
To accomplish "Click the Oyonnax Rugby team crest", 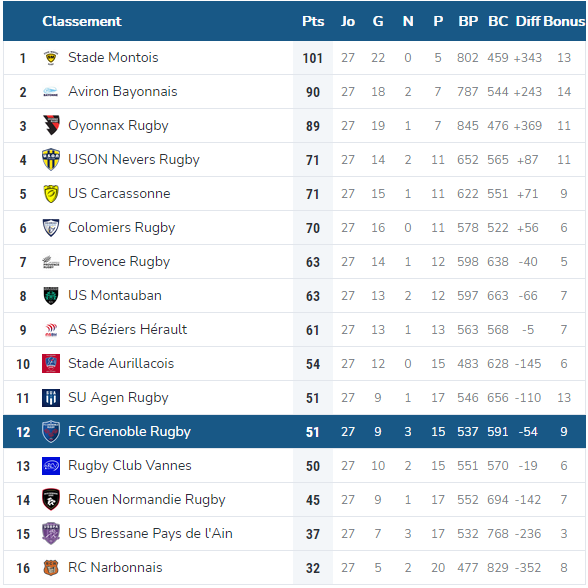I will click(x=51, y=125).
